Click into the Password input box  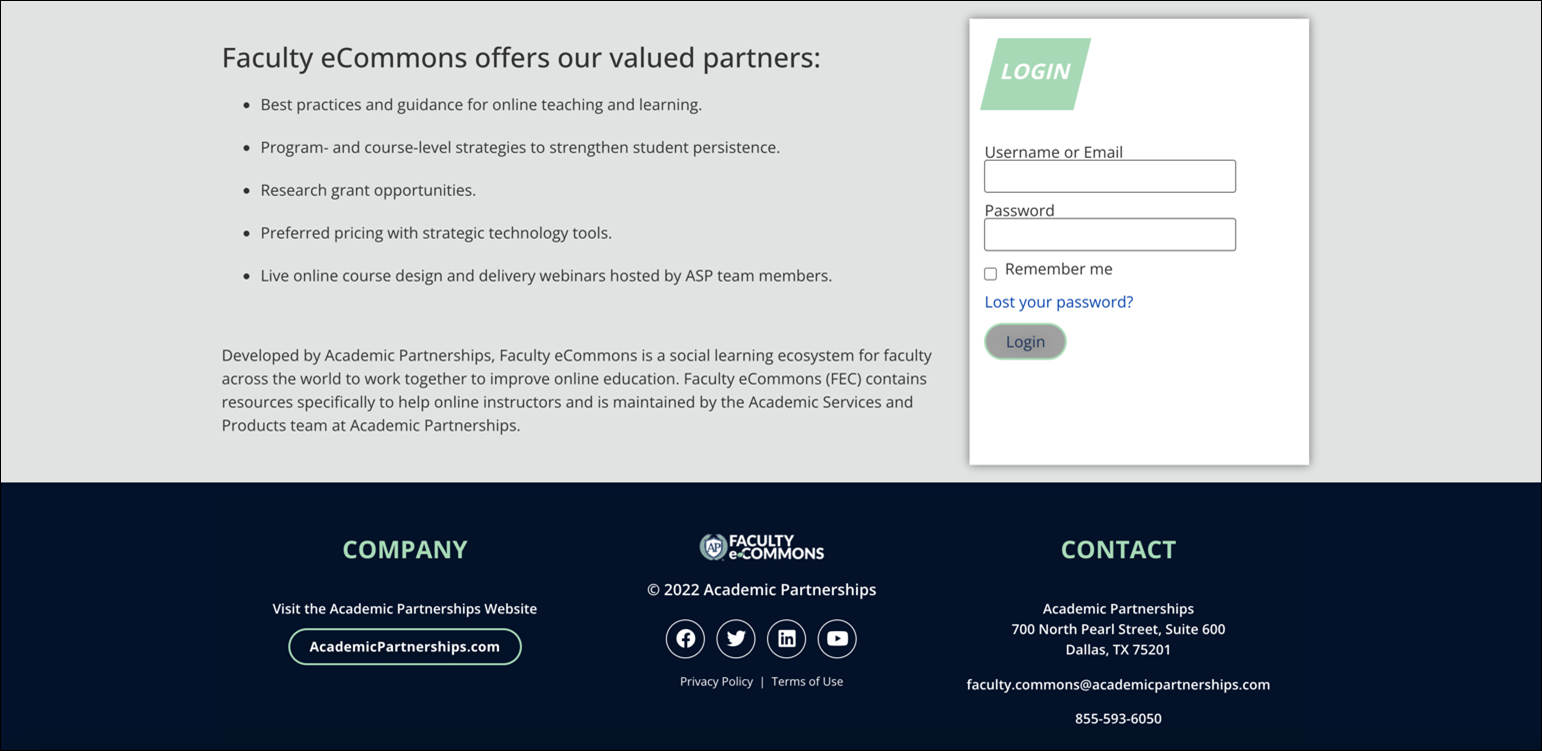coord(1109,235)
